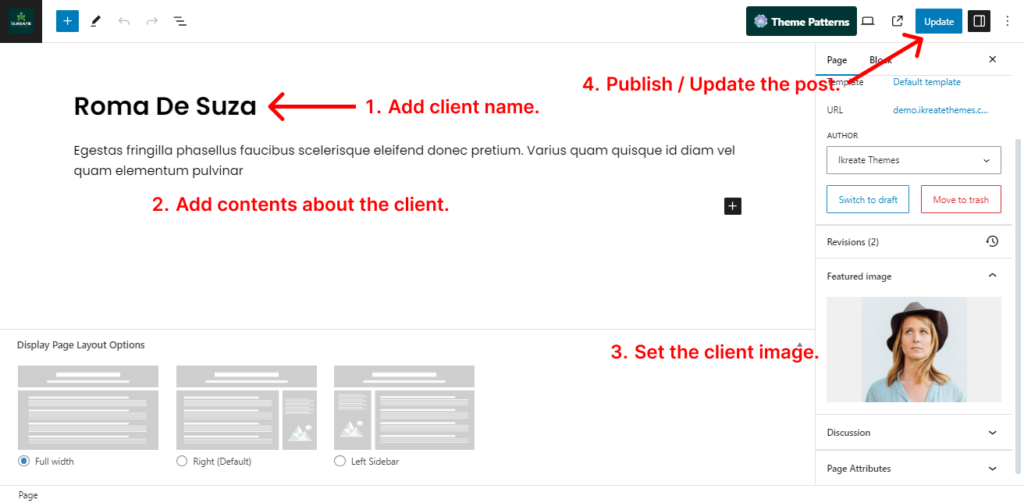This screenshot has height=503, width=1024.
Task: Select the pencil Tools icon
Action: (96, 21)
